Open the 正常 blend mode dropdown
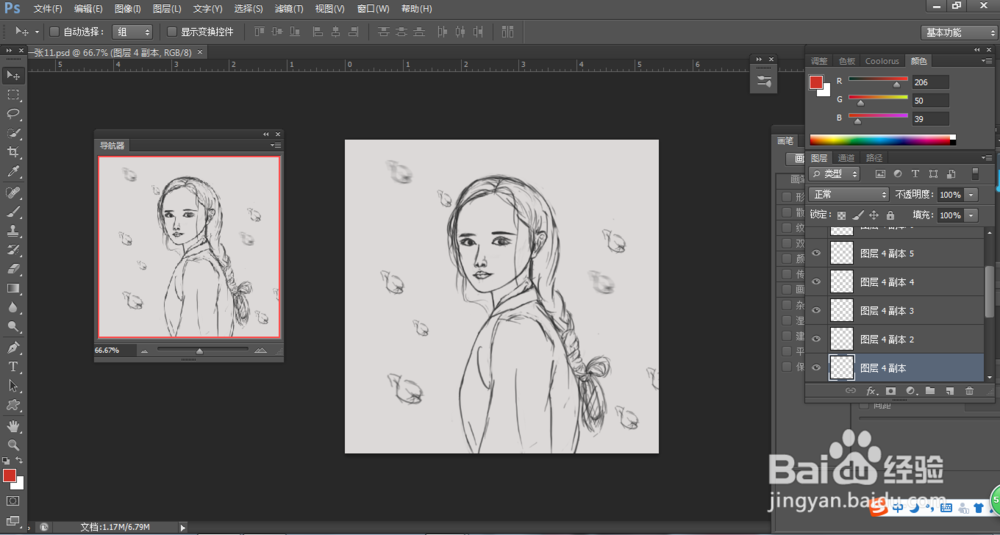 pyautogui.click(x=848, y=194)
